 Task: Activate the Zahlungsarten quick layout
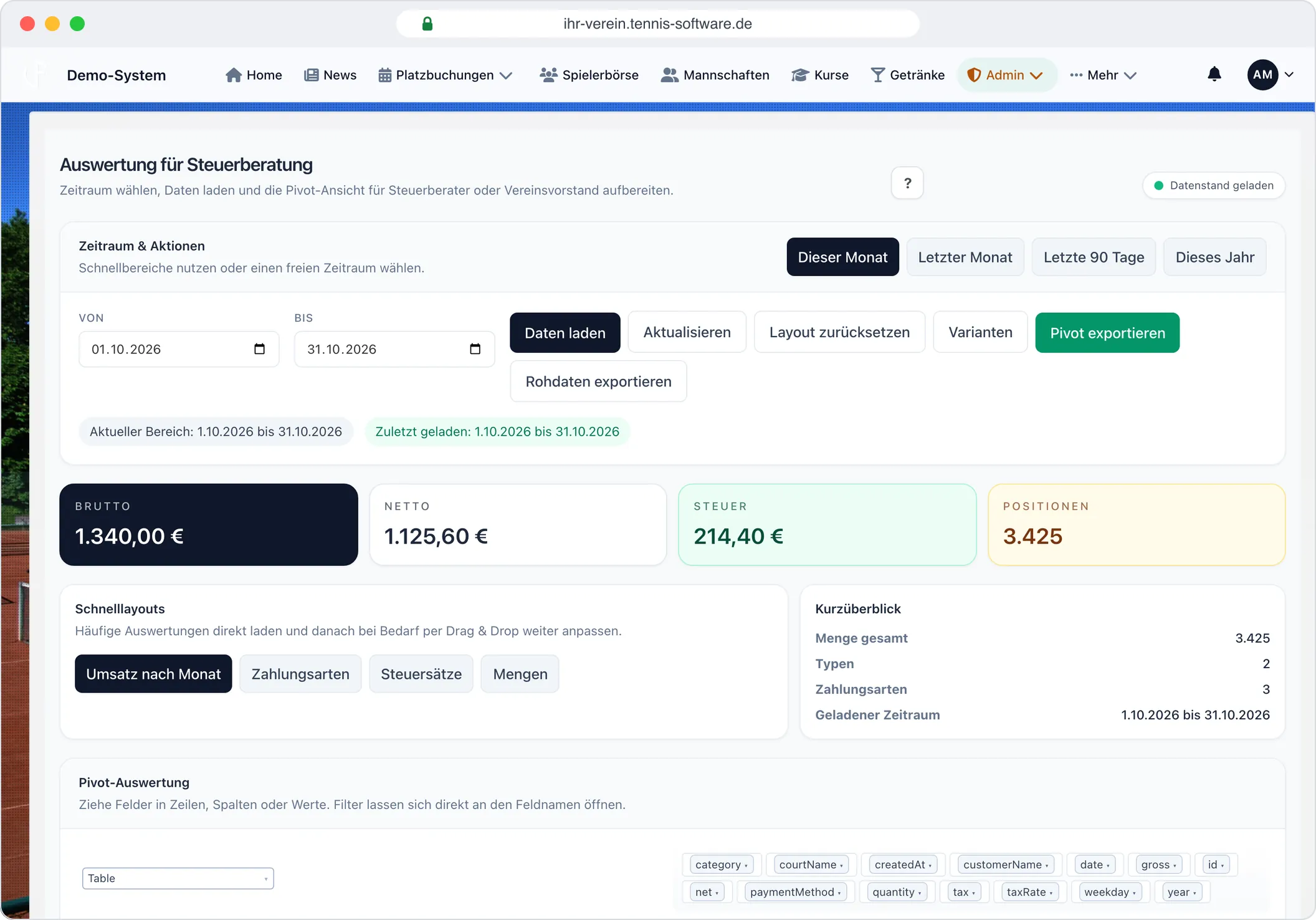coord(300,674)
